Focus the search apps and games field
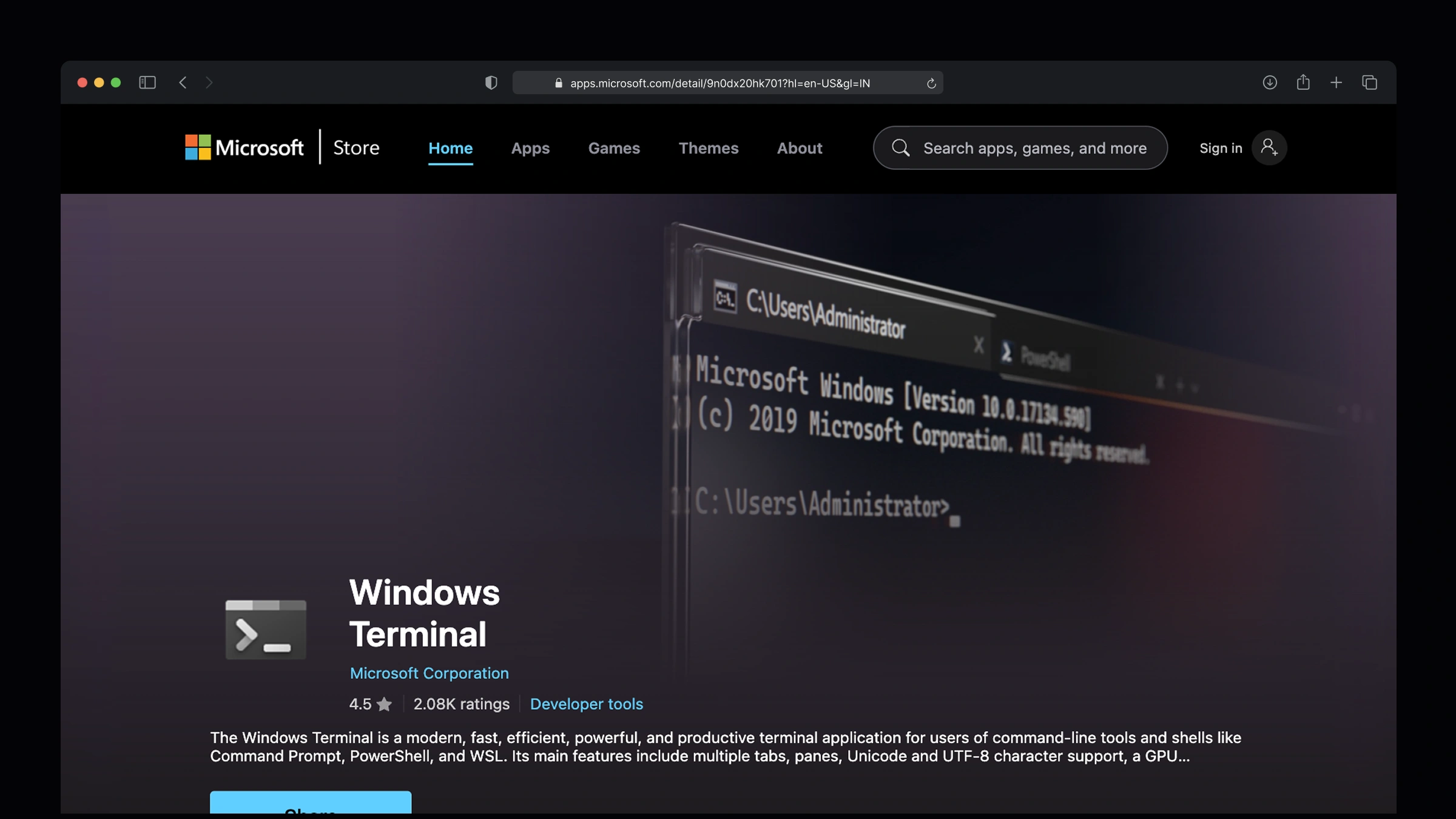Viewport: 1456px width, 819px height. (1020, 148)
